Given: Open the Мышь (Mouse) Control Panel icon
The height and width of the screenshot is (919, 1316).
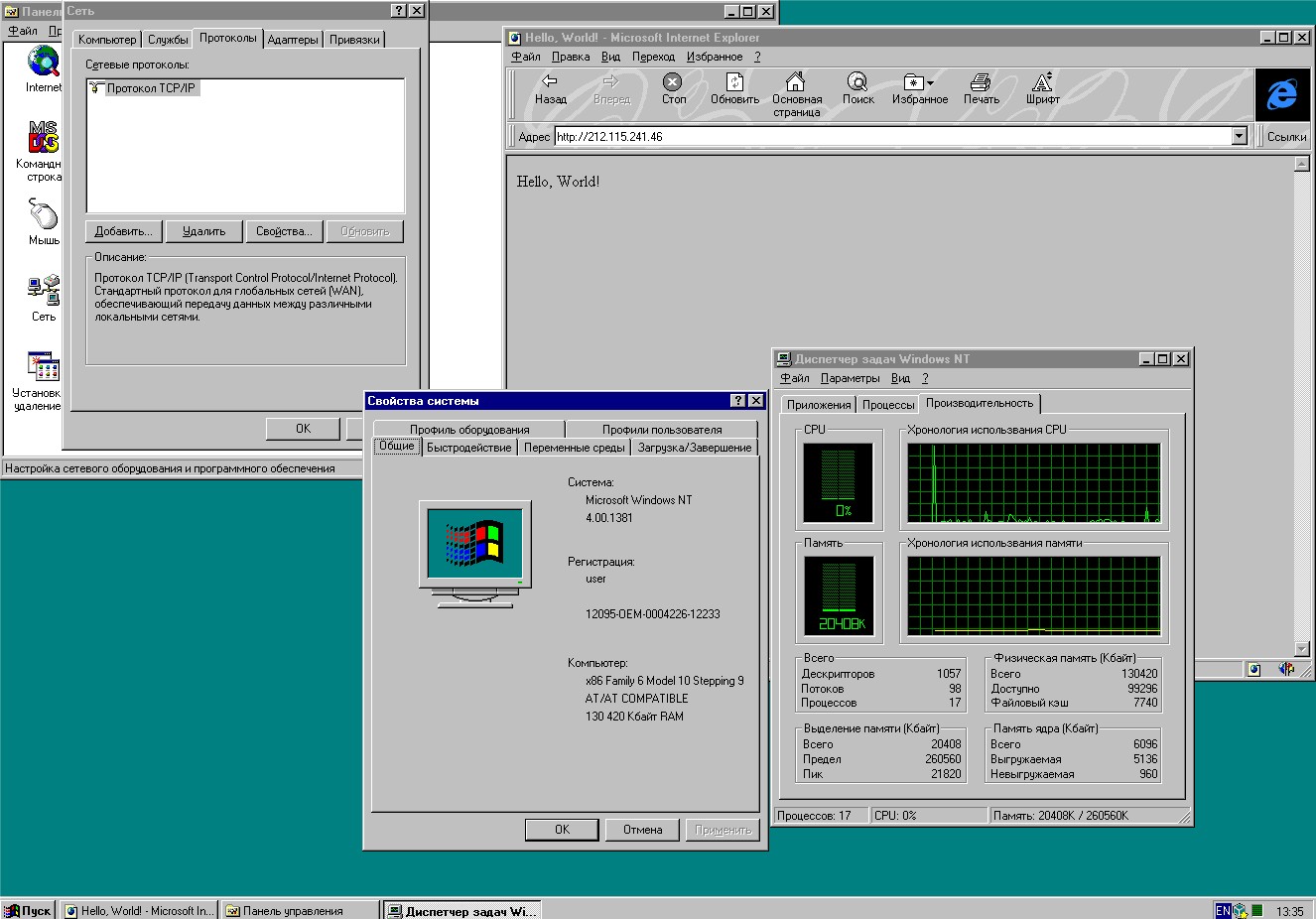Looking at the screenshot, I should point(43,221).
